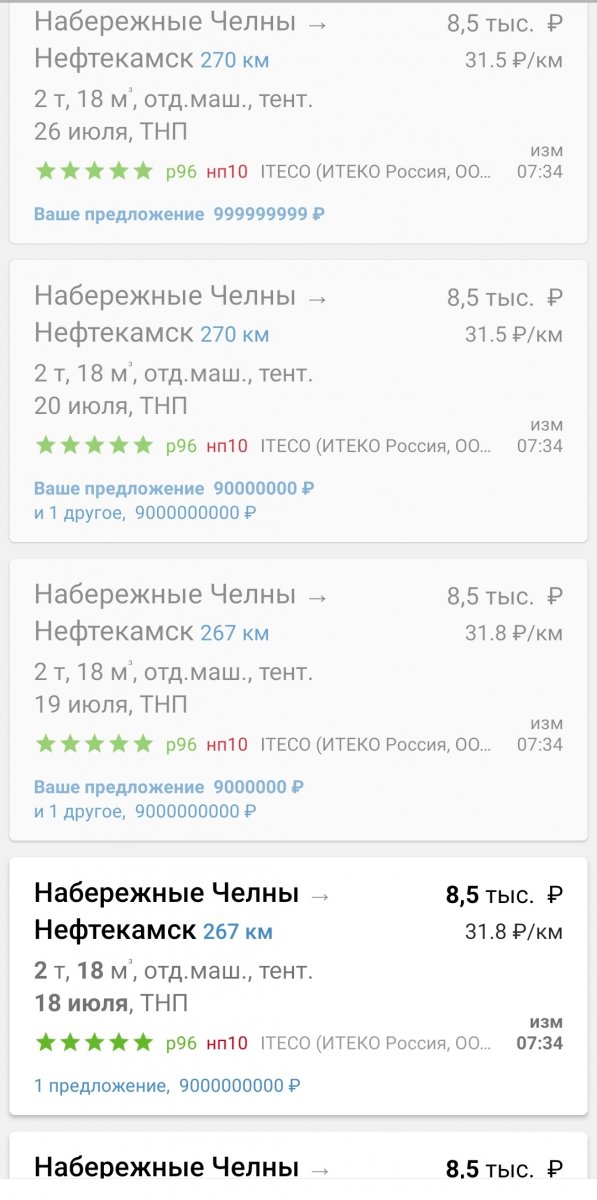This screenshot has height=1200, width=597.
Task: Open ITECO company name on 26 июля card
Action: click(376, 171)
